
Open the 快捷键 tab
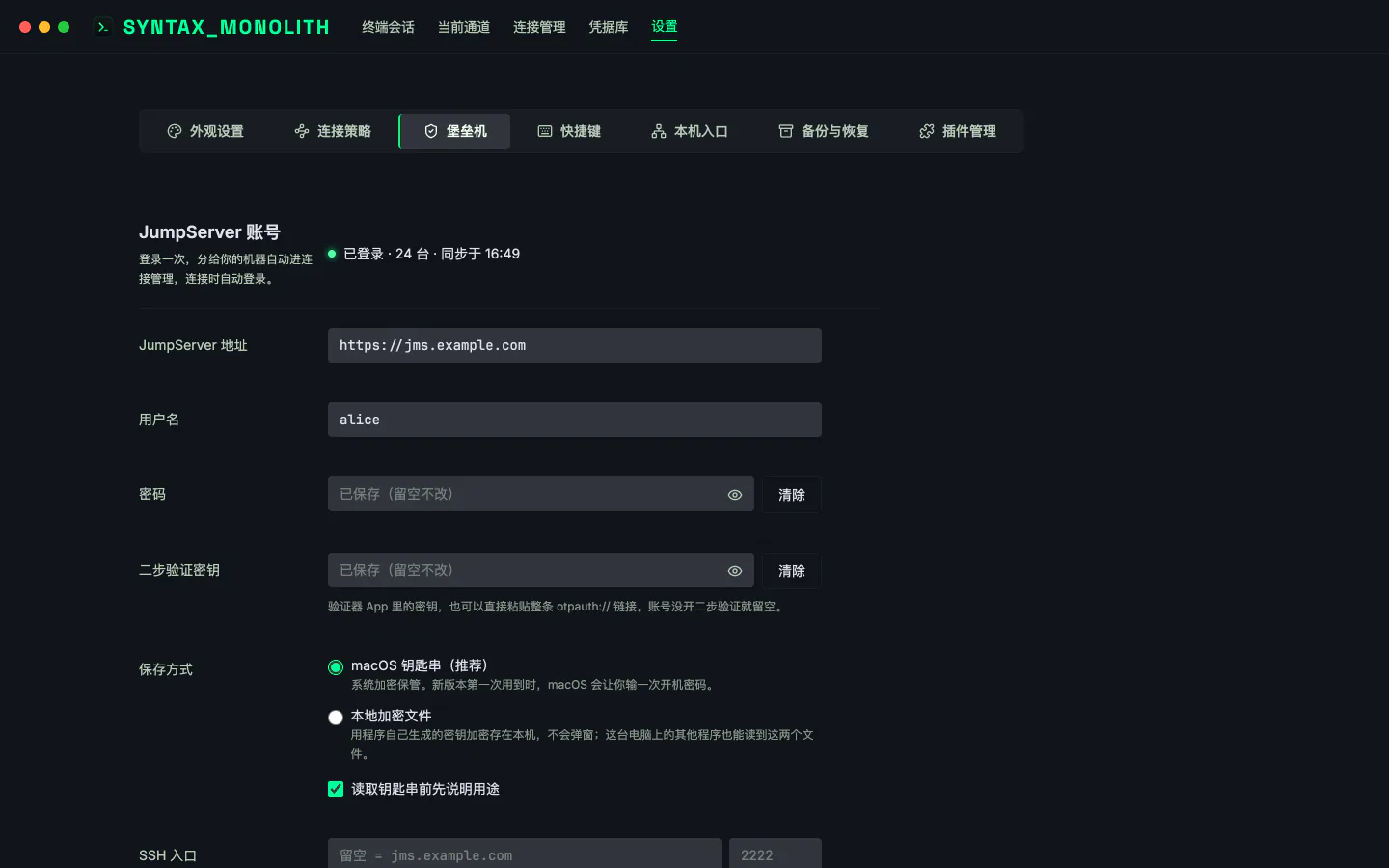[569, 131]
